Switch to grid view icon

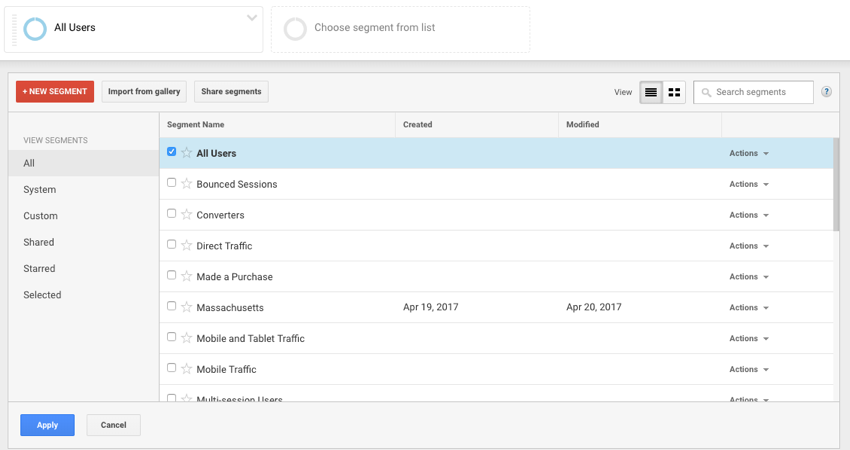coord(674,92)
